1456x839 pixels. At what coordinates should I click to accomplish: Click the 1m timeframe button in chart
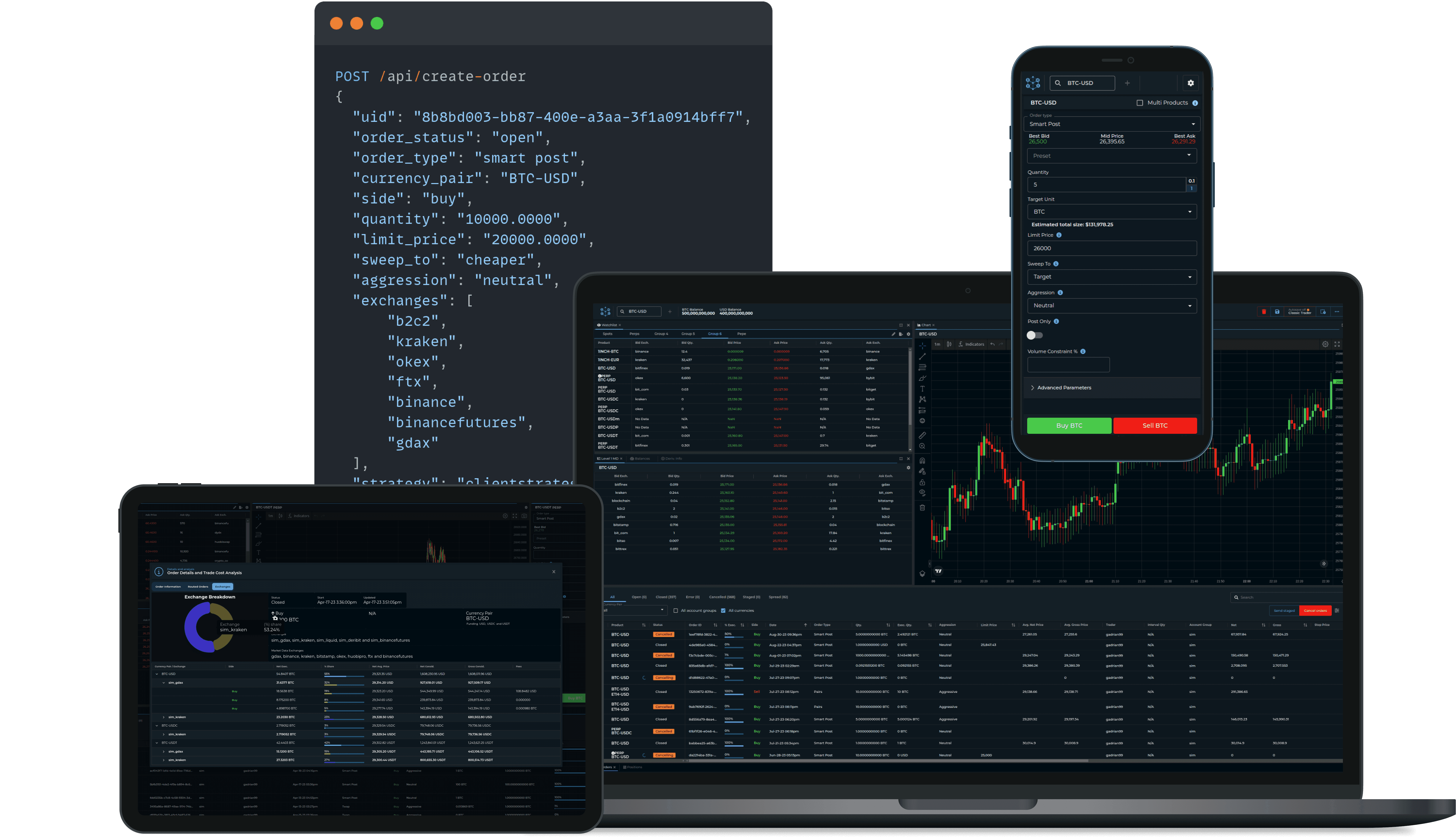[x=937, y=344]
